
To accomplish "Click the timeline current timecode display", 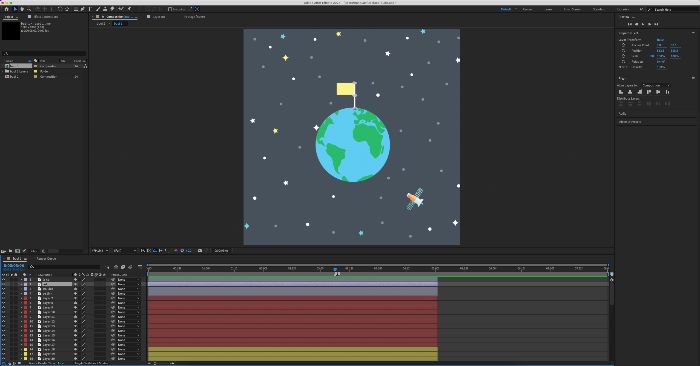I will click(x=14, y=266).
